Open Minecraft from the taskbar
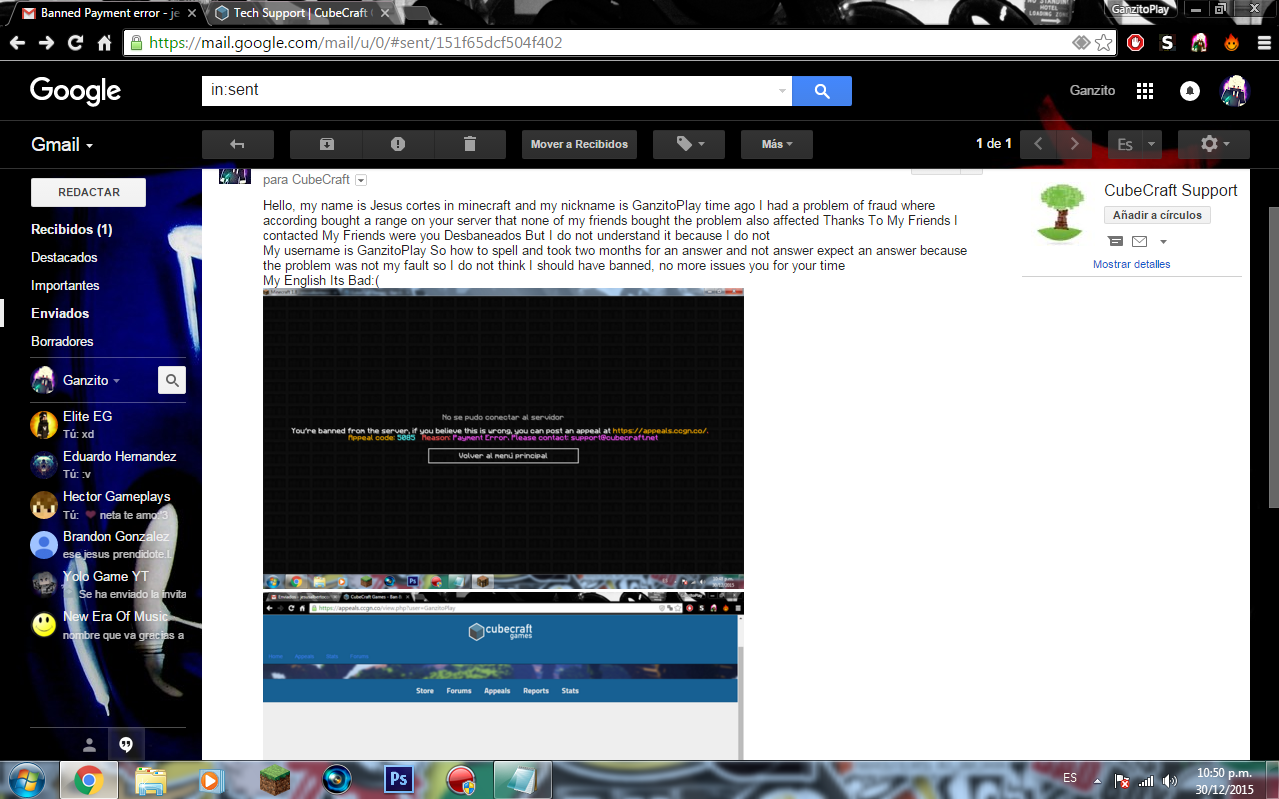1279x799 pixels. tap(274, 779)
